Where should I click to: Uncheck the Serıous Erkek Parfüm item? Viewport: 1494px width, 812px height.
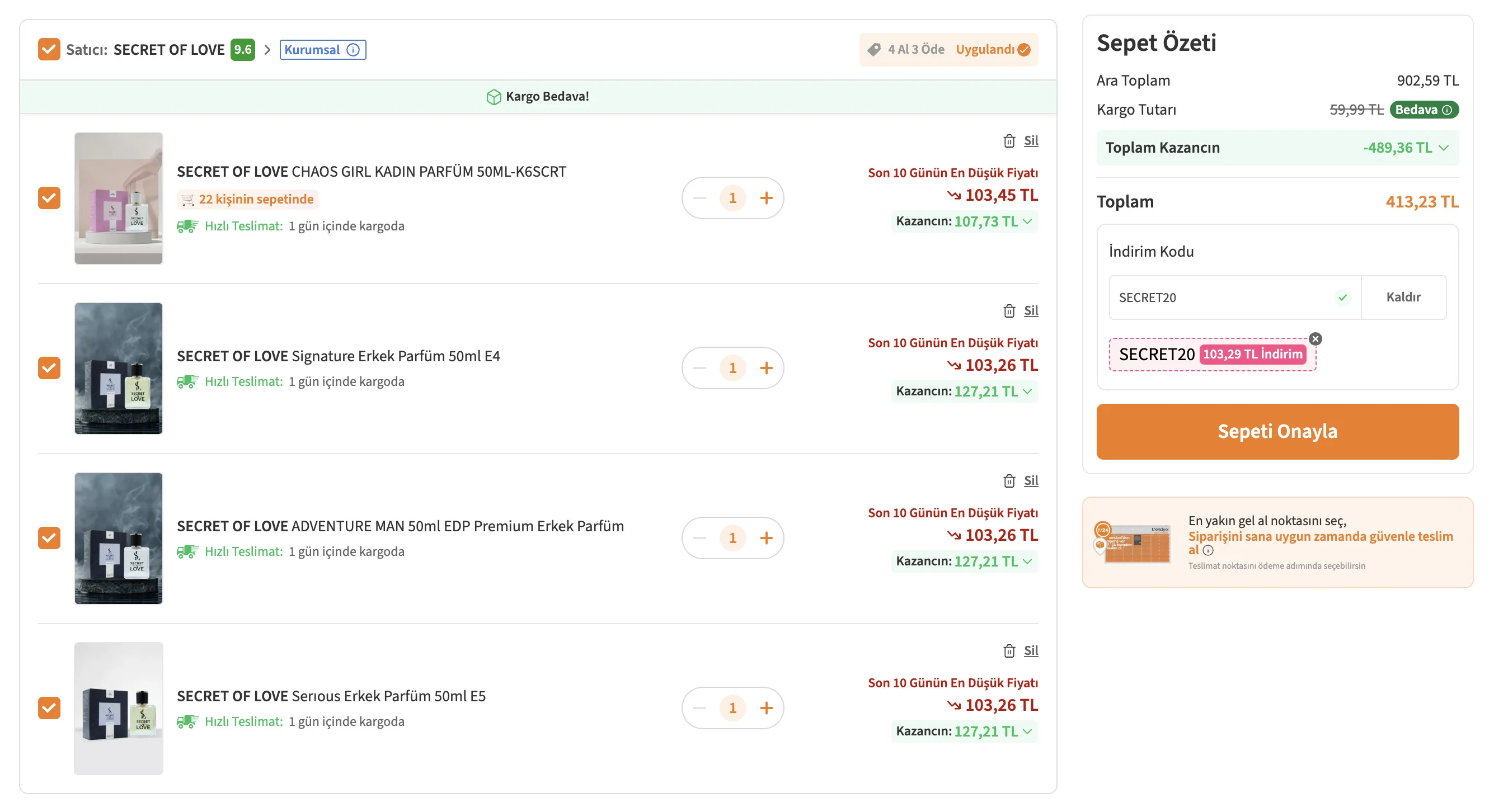click(x=49, y=707)
